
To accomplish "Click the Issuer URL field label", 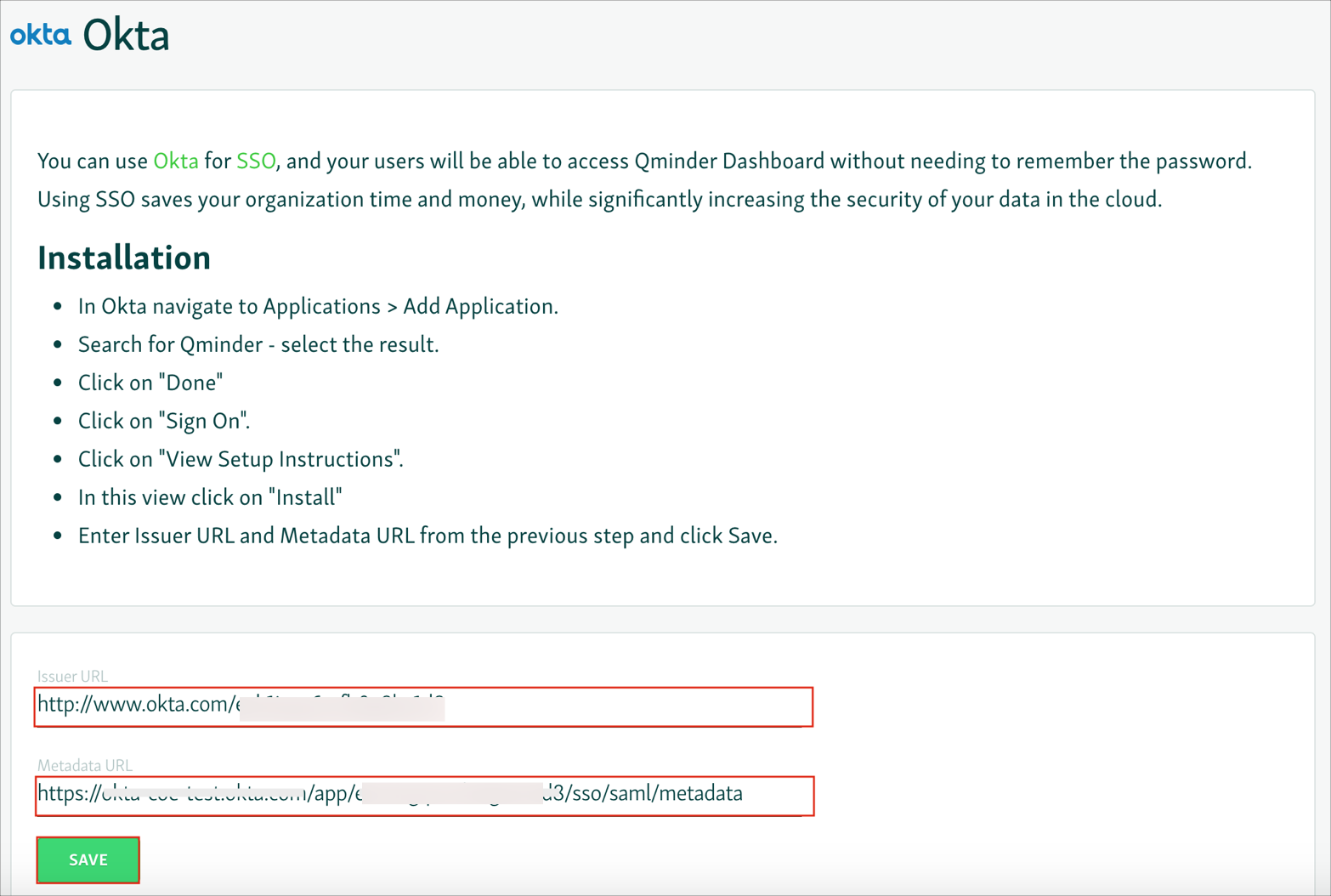I will tap(72, 676).
